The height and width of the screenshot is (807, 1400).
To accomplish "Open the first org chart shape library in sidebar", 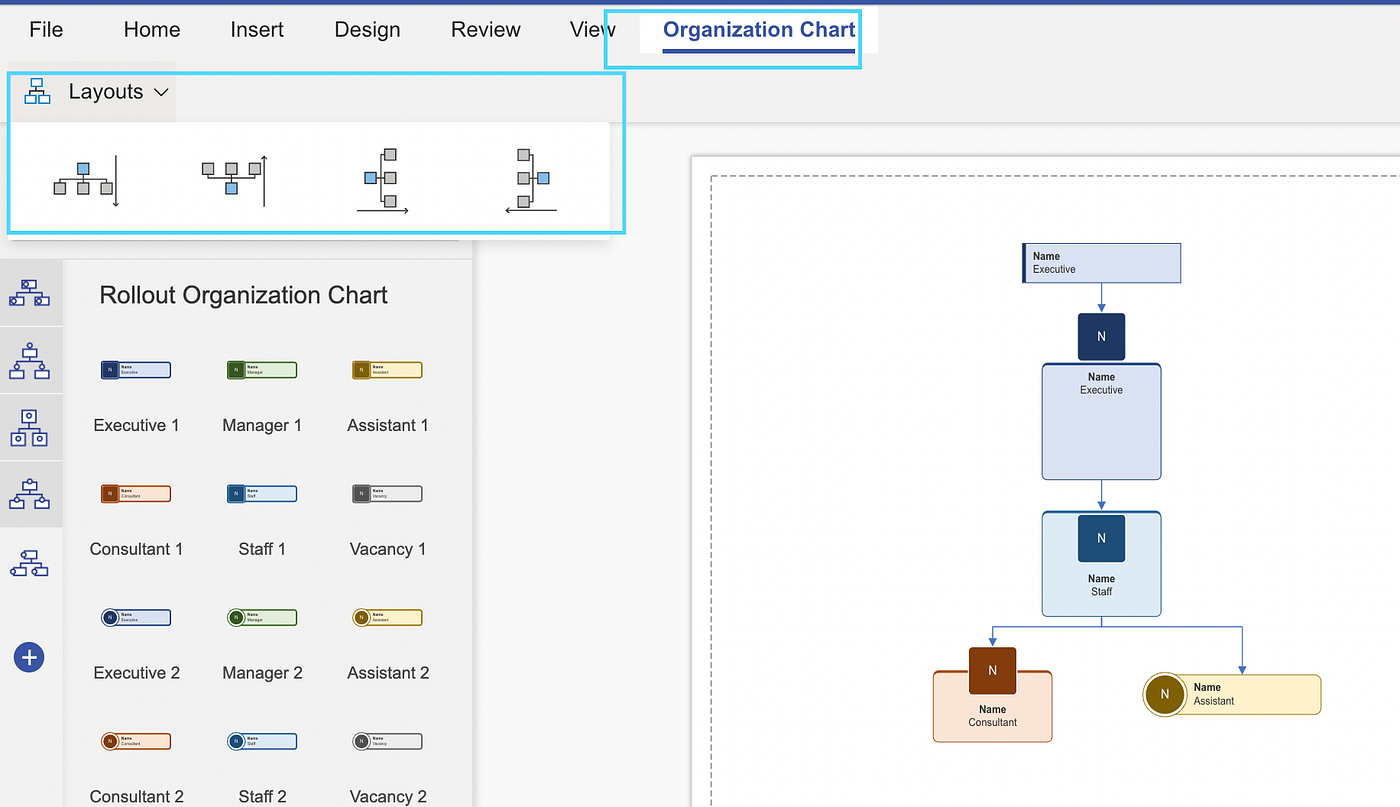I will click(31, 292).
